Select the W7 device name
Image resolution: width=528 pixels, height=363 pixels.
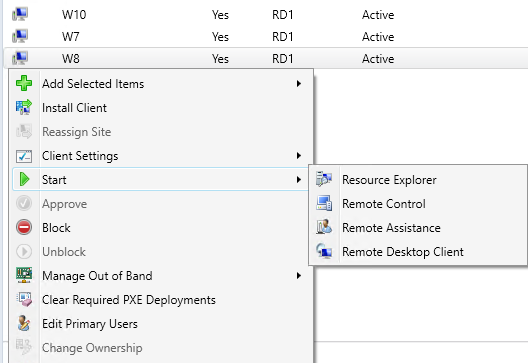(x=71, y=37)
